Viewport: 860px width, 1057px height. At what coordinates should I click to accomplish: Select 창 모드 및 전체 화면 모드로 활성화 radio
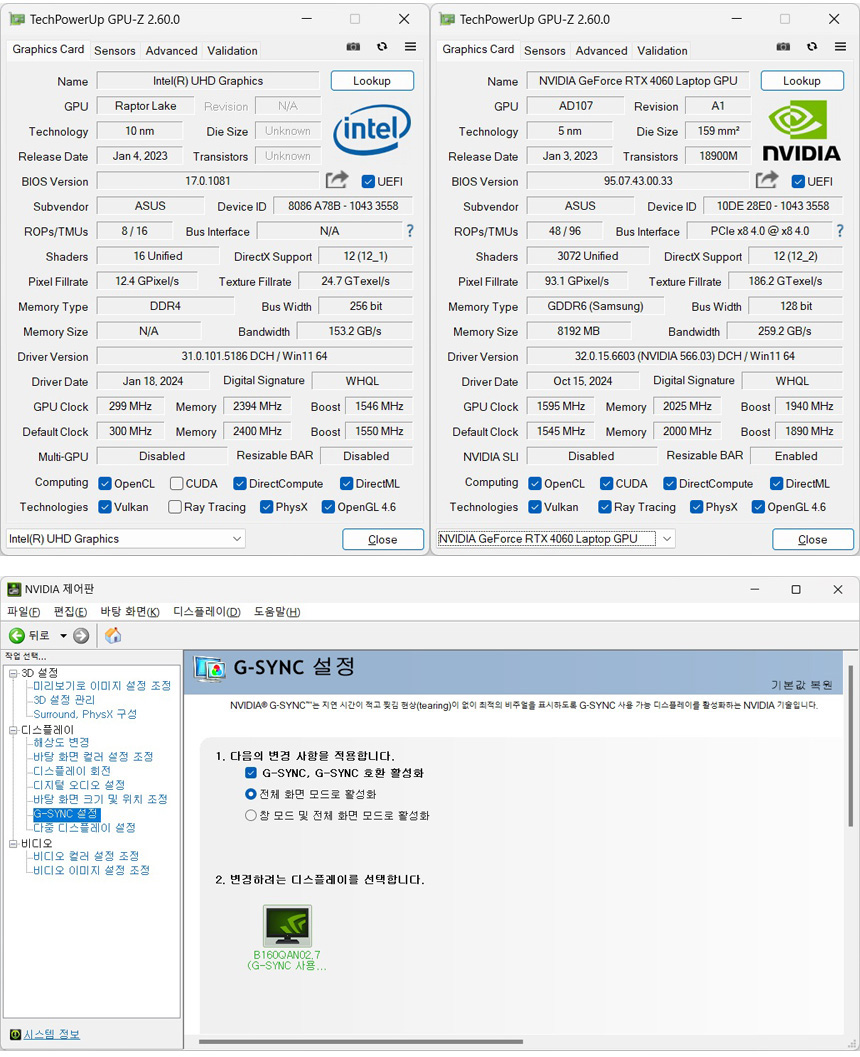coord(251,816)
